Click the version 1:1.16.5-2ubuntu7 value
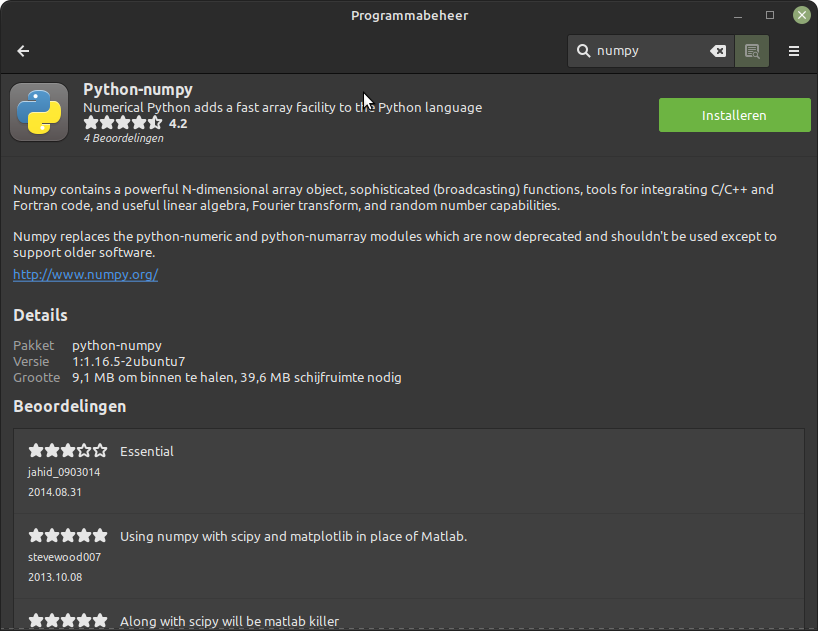The height and width of the screenshot is (631, 818). point(128,361)
